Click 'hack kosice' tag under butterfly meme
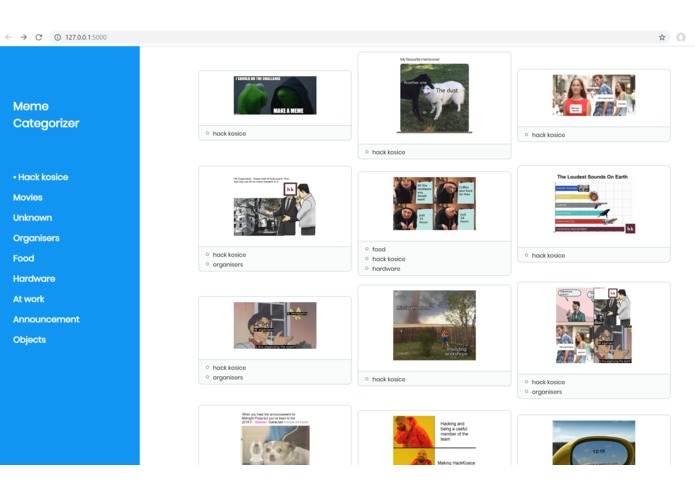 click(x=229, y=368)
